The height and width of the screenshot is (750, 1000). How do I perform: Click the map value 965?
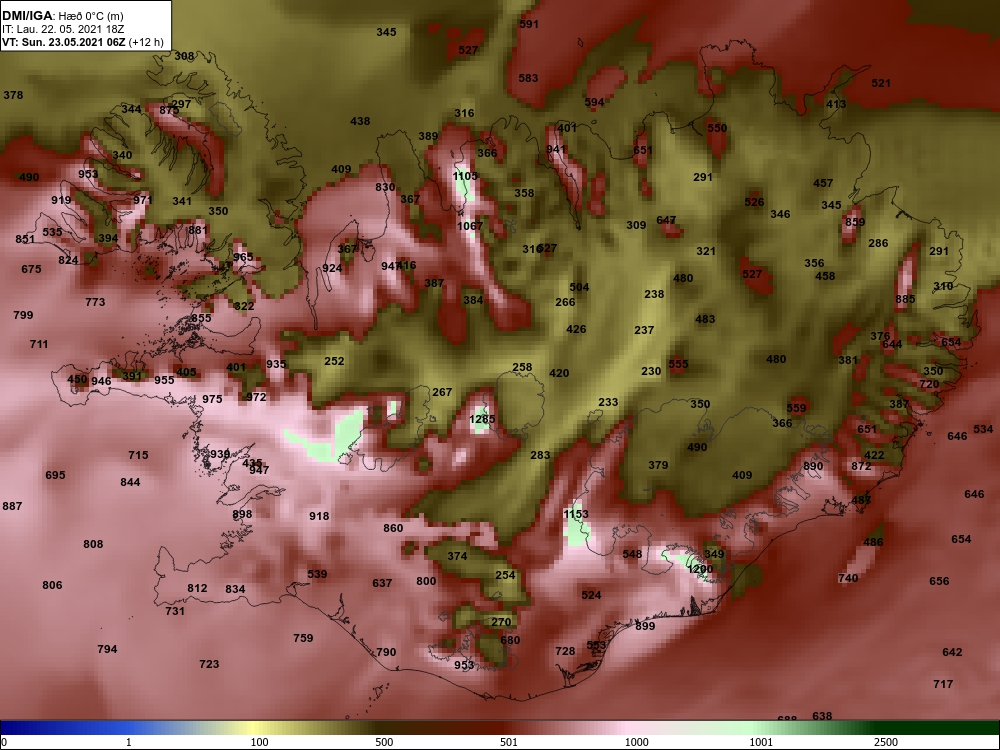(243, 258)
